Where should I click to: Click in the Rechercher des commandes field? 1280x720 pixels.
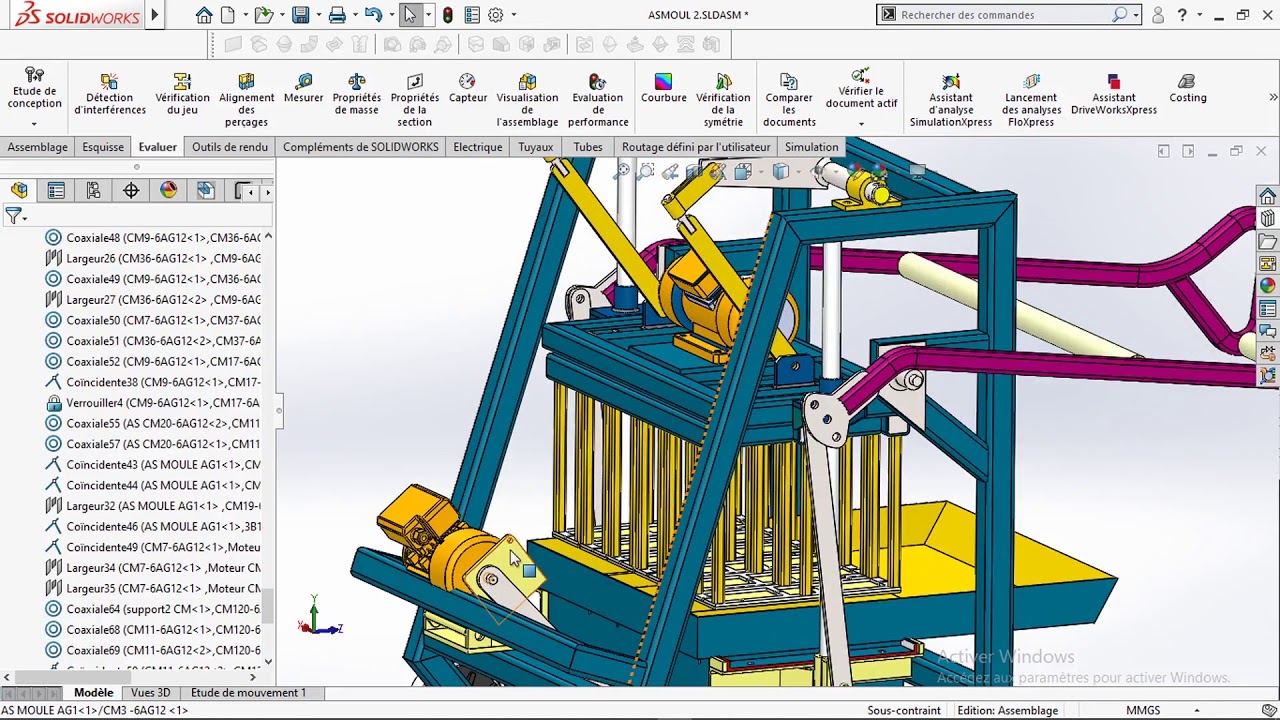click(1004, 15)
